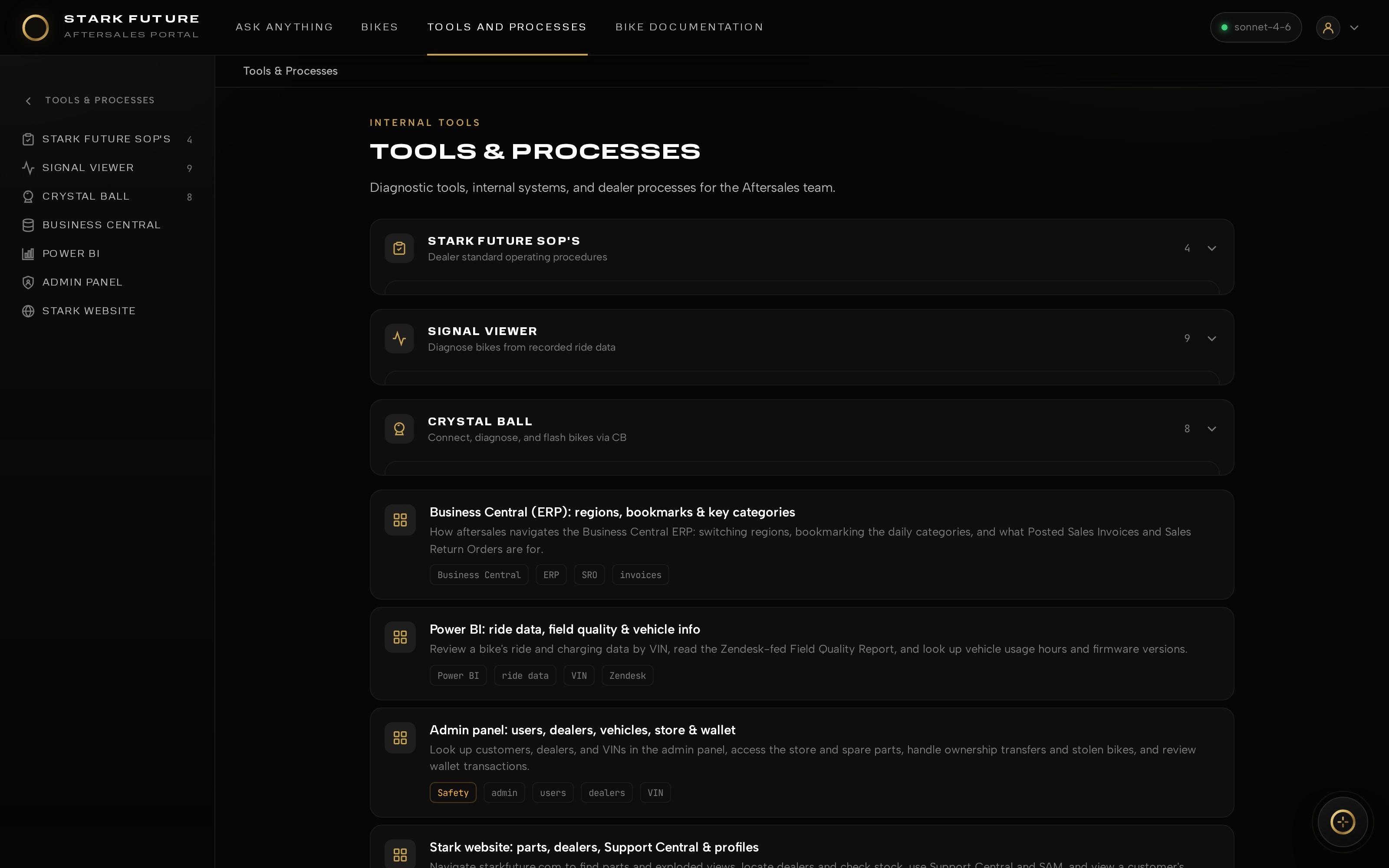
Task: Click the Stark Future Aftersales Portal title
Action: [132, 26]
